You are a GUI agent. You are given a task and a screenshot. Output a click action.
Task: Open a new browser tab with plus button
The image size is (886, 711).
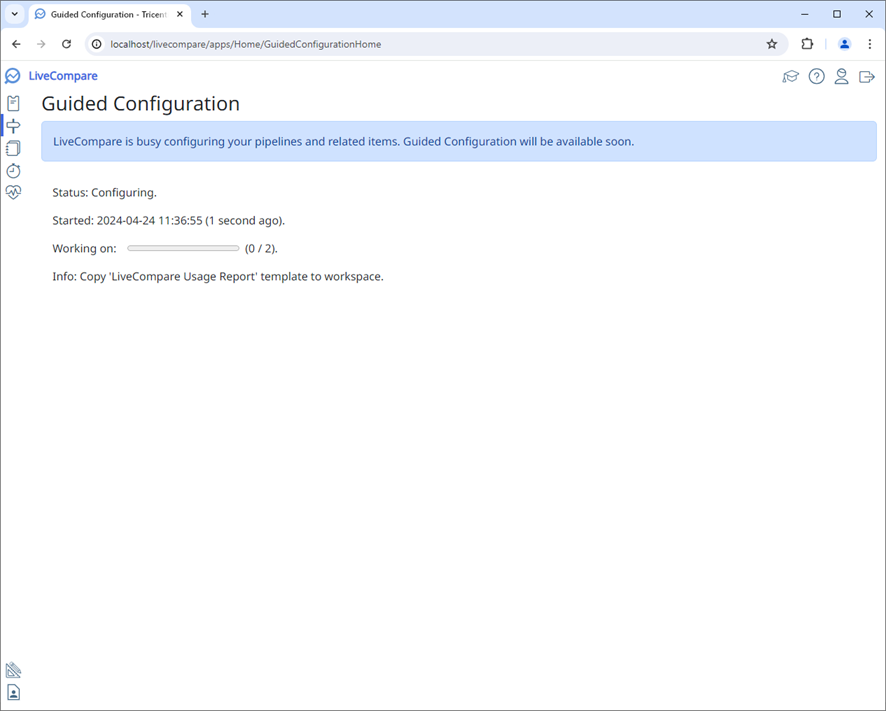point(204,14)
